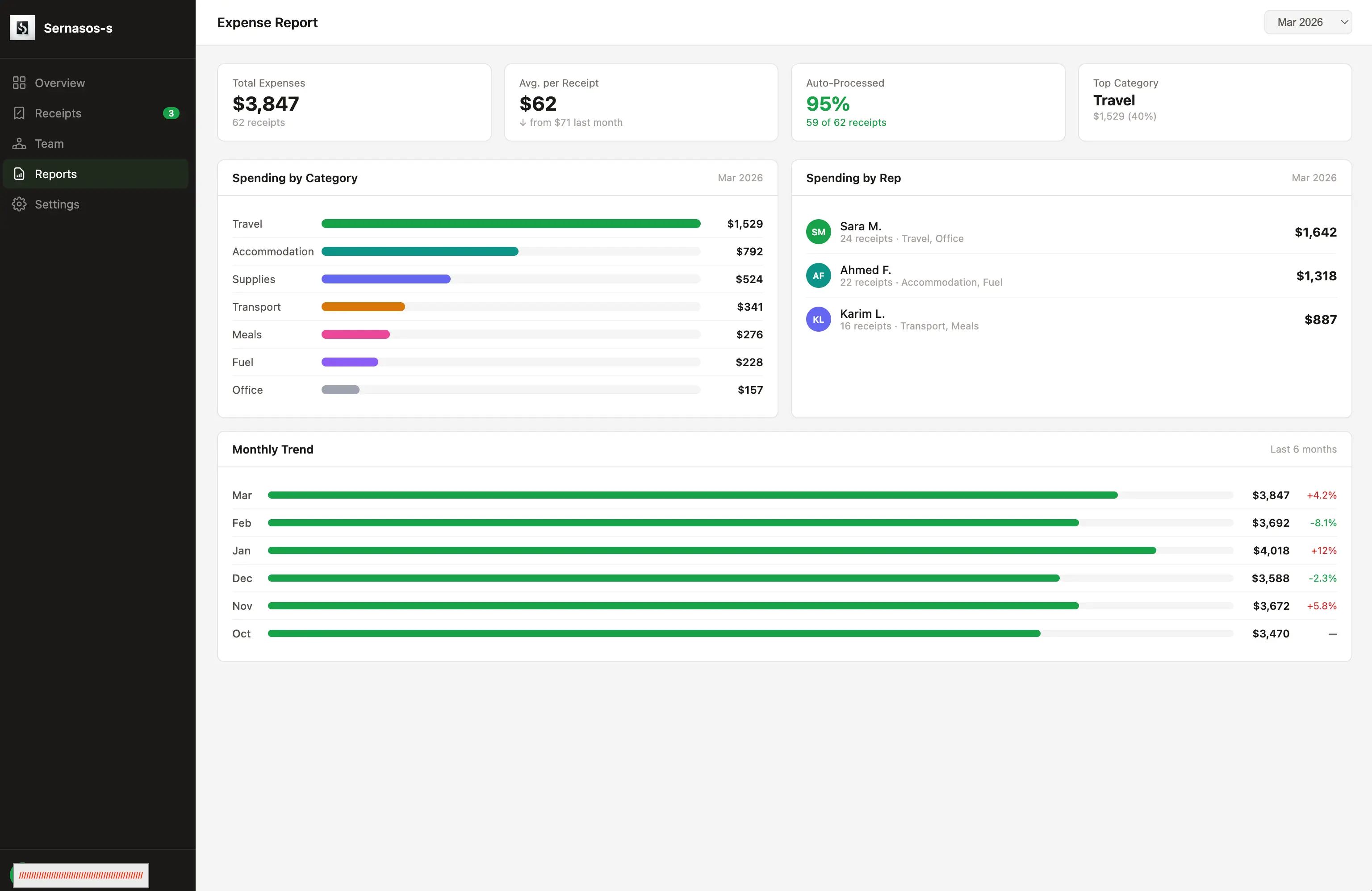Screen dimensions: 1372x891
Task: Open the Receipts badge showing 3
Action: coord(171,113)
